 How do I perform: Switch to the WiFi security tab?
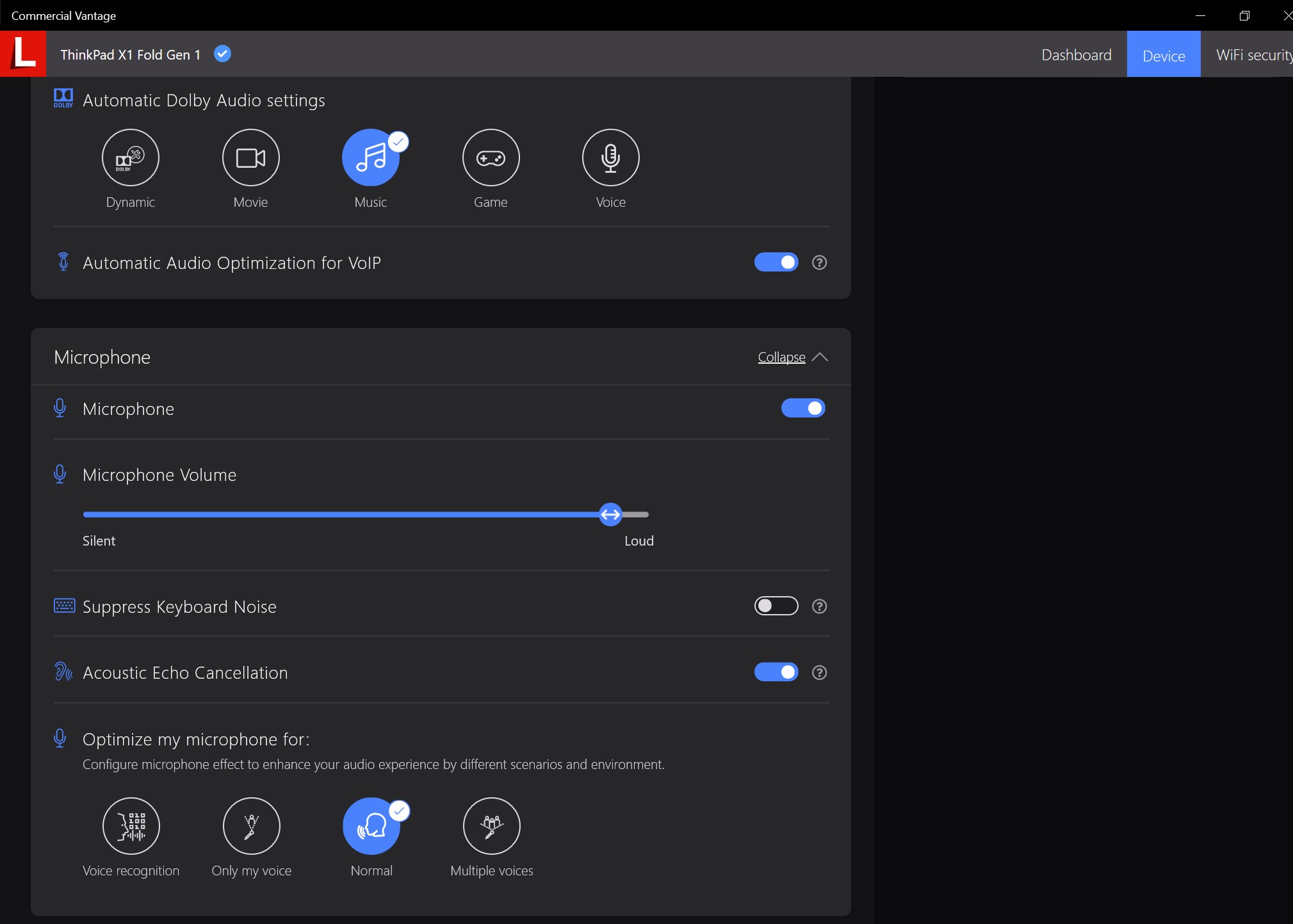[1253, 55]
